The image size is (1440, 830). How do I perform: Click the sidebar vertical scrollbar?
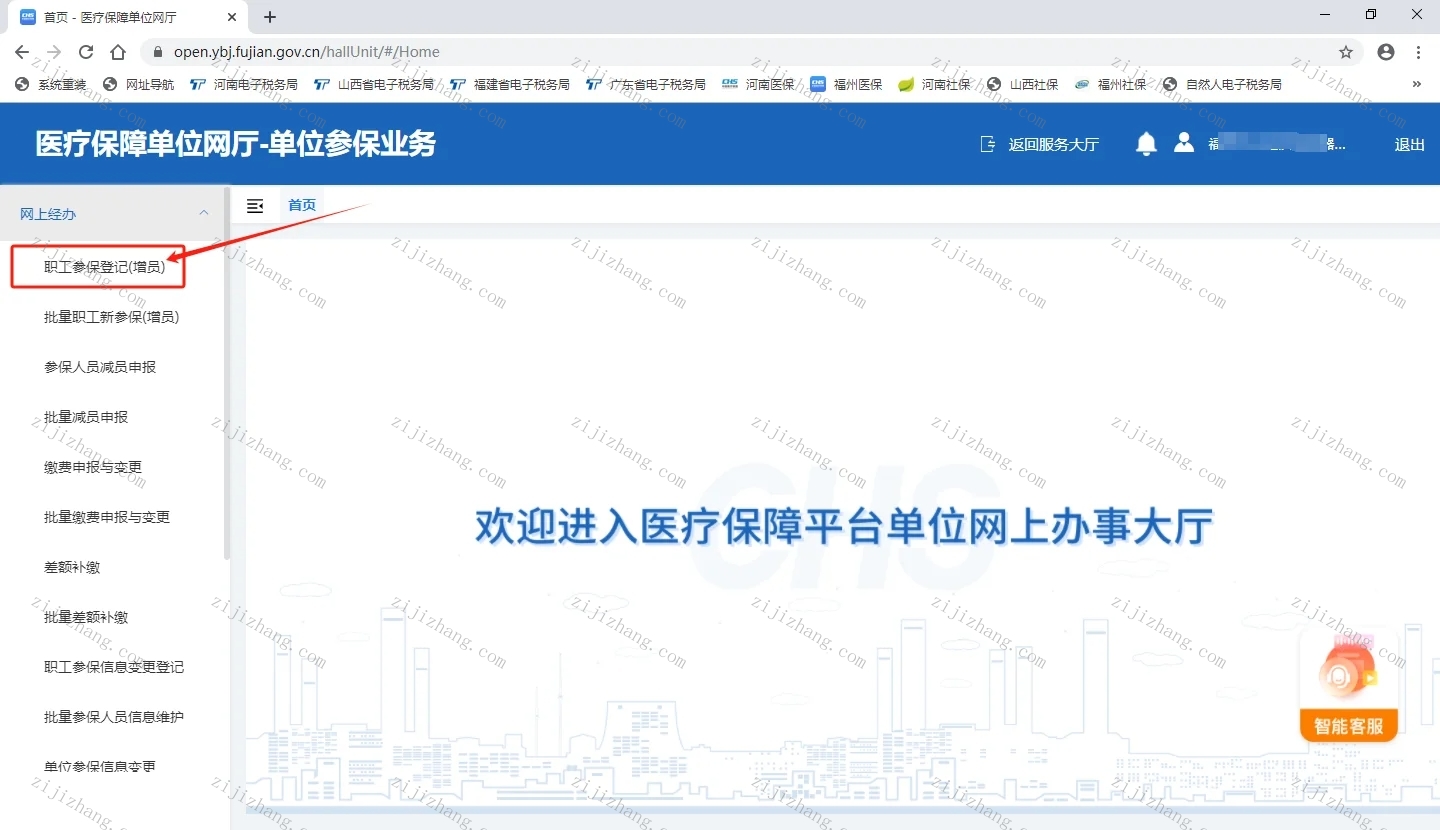227,373
